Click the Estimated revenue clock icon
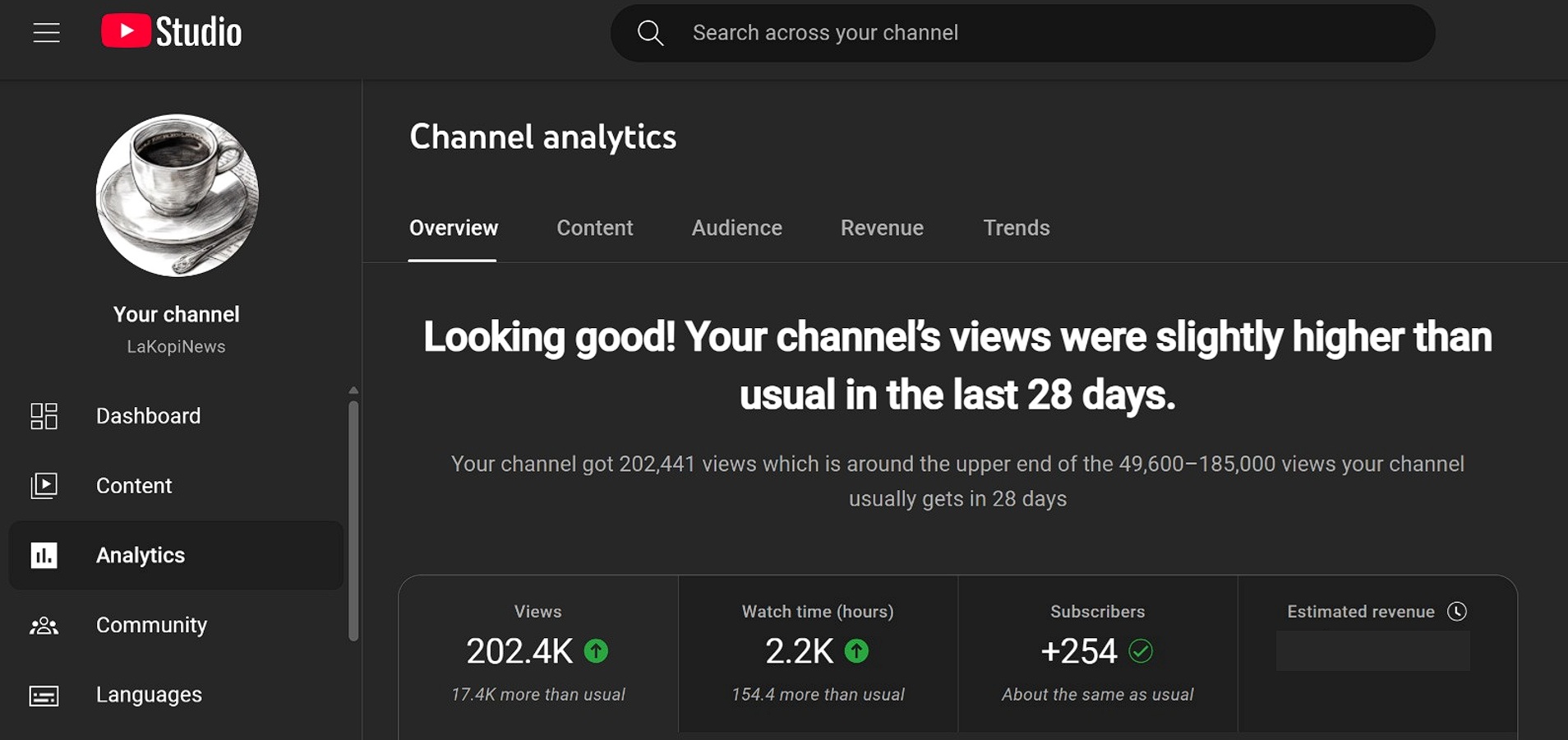 pos(1457,612)
